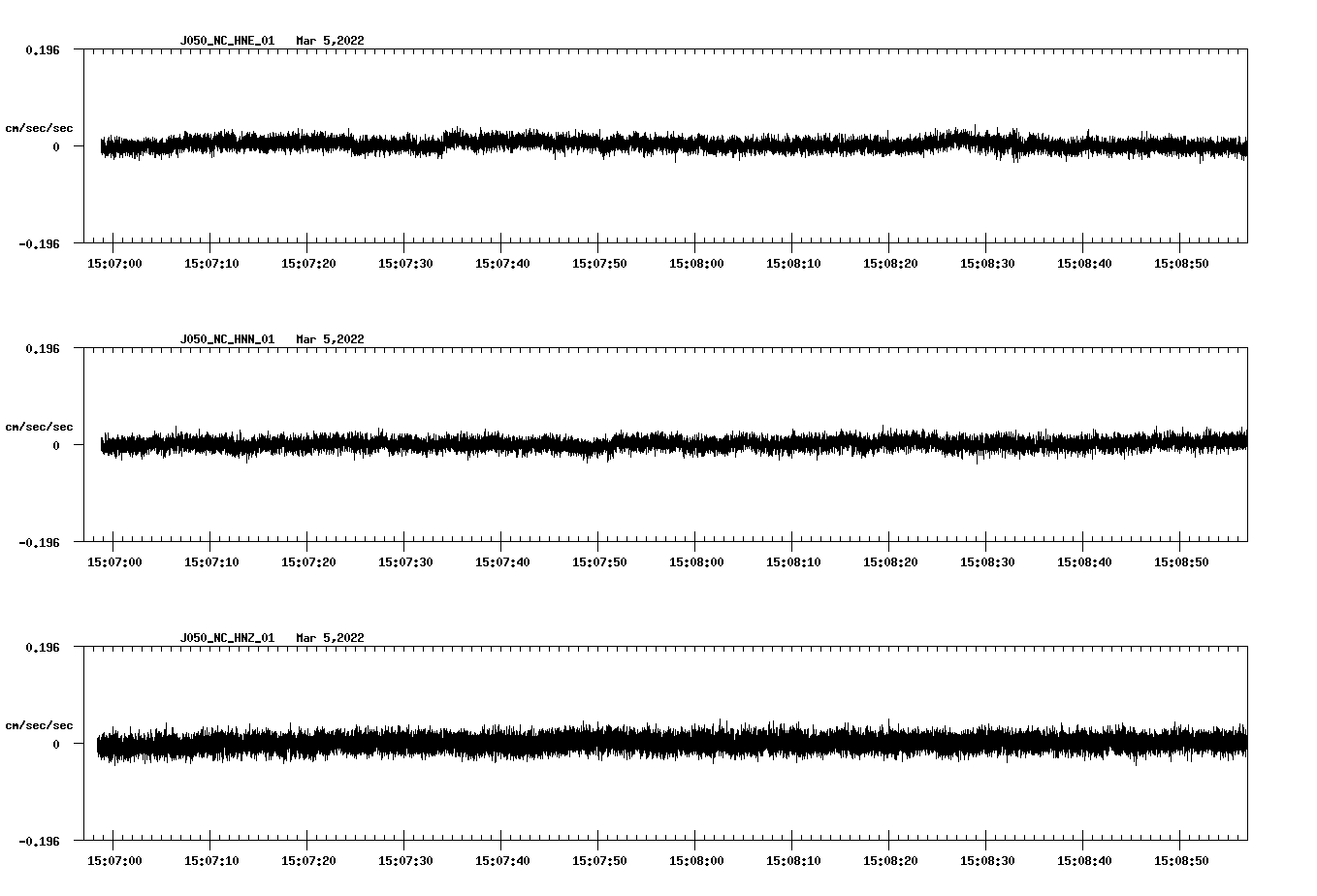Select the -0.196 lower axis value on HNN chart
Viewport: 1317px width, 896px height.
[39, 543]
